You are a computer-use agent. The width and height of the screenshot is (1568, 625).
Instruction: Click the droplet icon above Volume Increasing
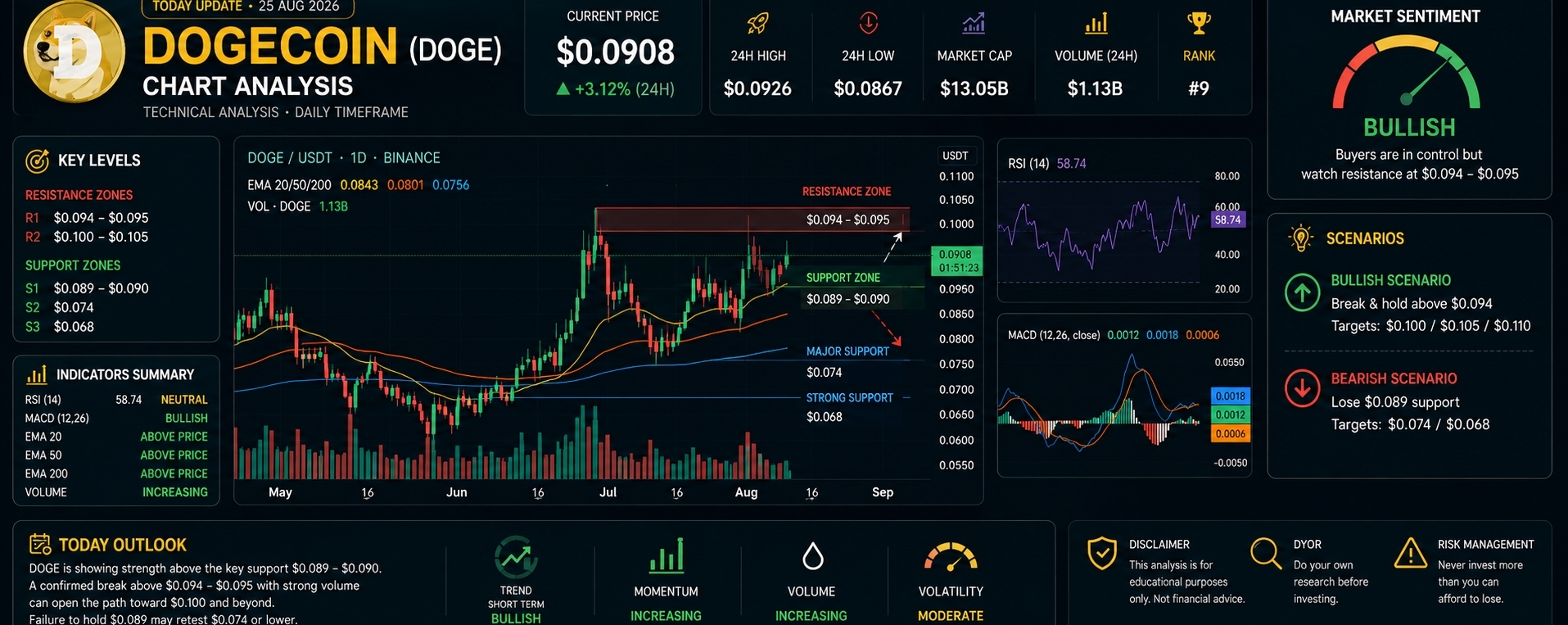(811, 556)
